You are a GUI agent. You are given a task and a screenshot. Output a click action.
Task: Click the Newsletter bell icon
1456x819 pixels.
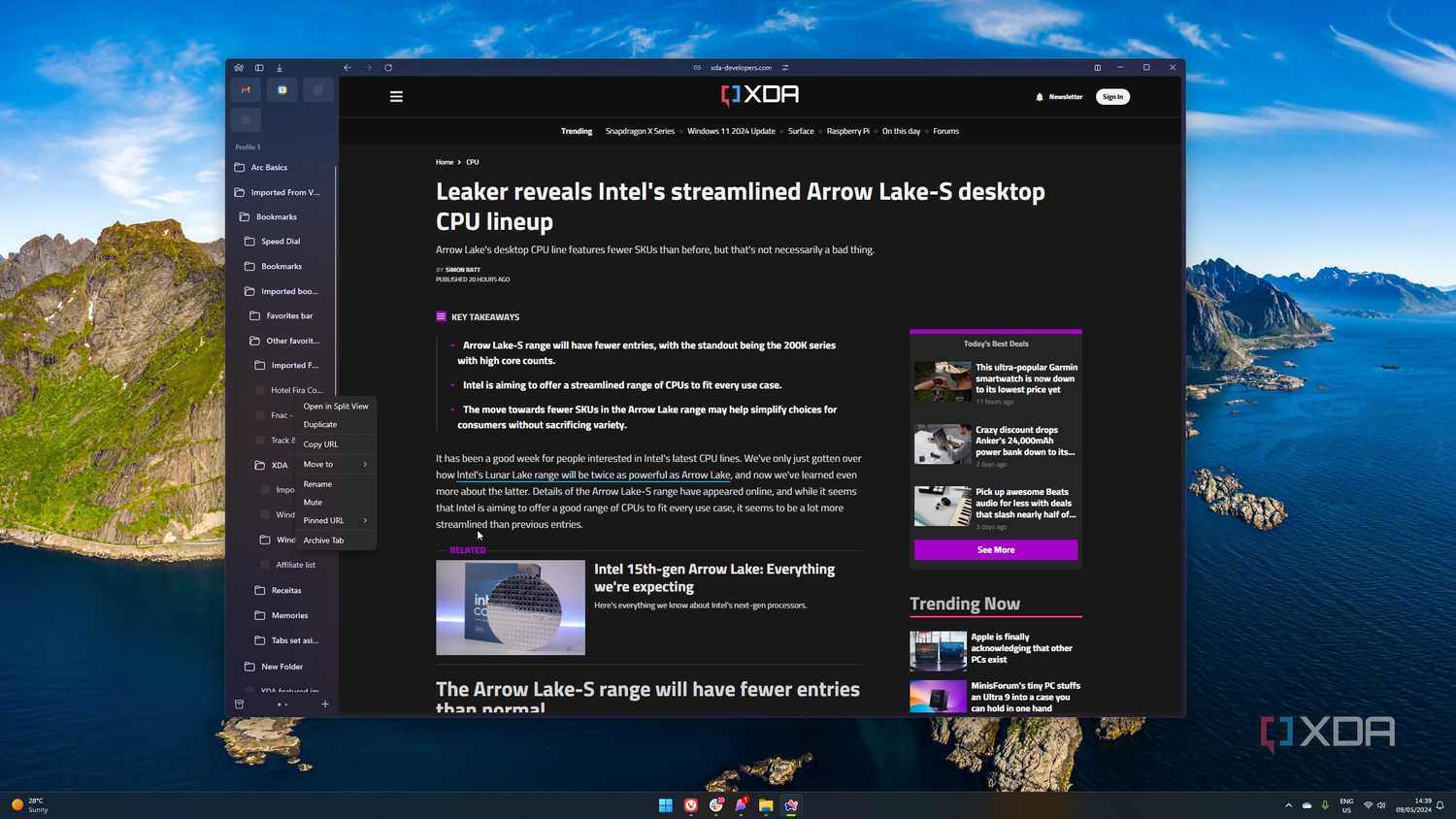(x=1040, y=97)
